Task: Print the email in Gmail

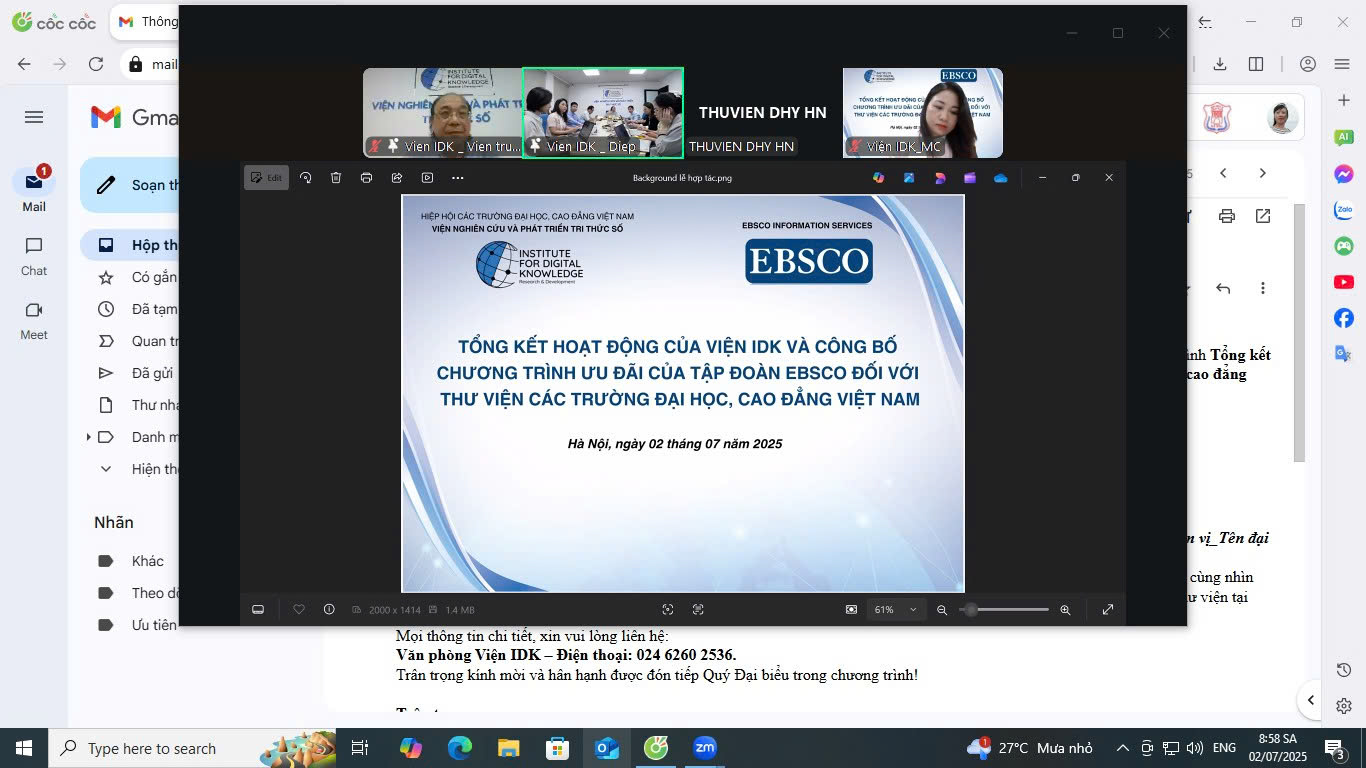Action: (x=1227, y=216)
